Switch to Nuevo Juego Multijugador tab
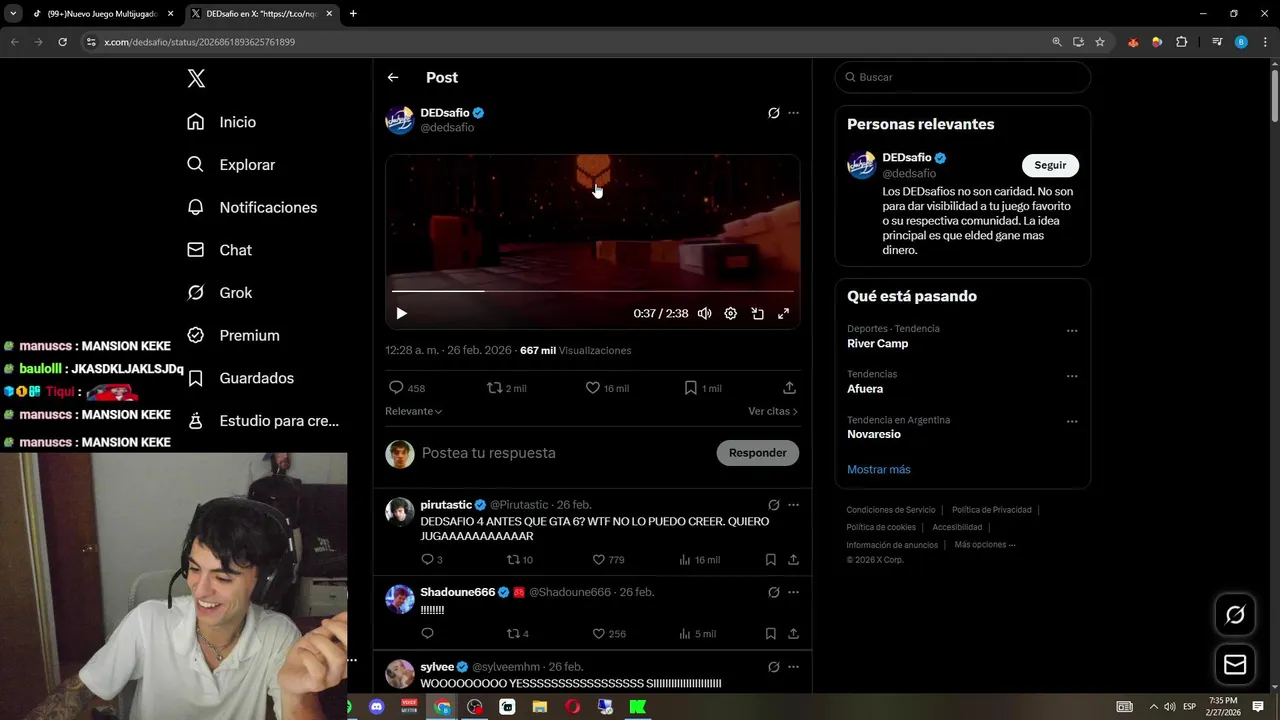The height and width of the screenshot is (720, 1280). point(101,14)
